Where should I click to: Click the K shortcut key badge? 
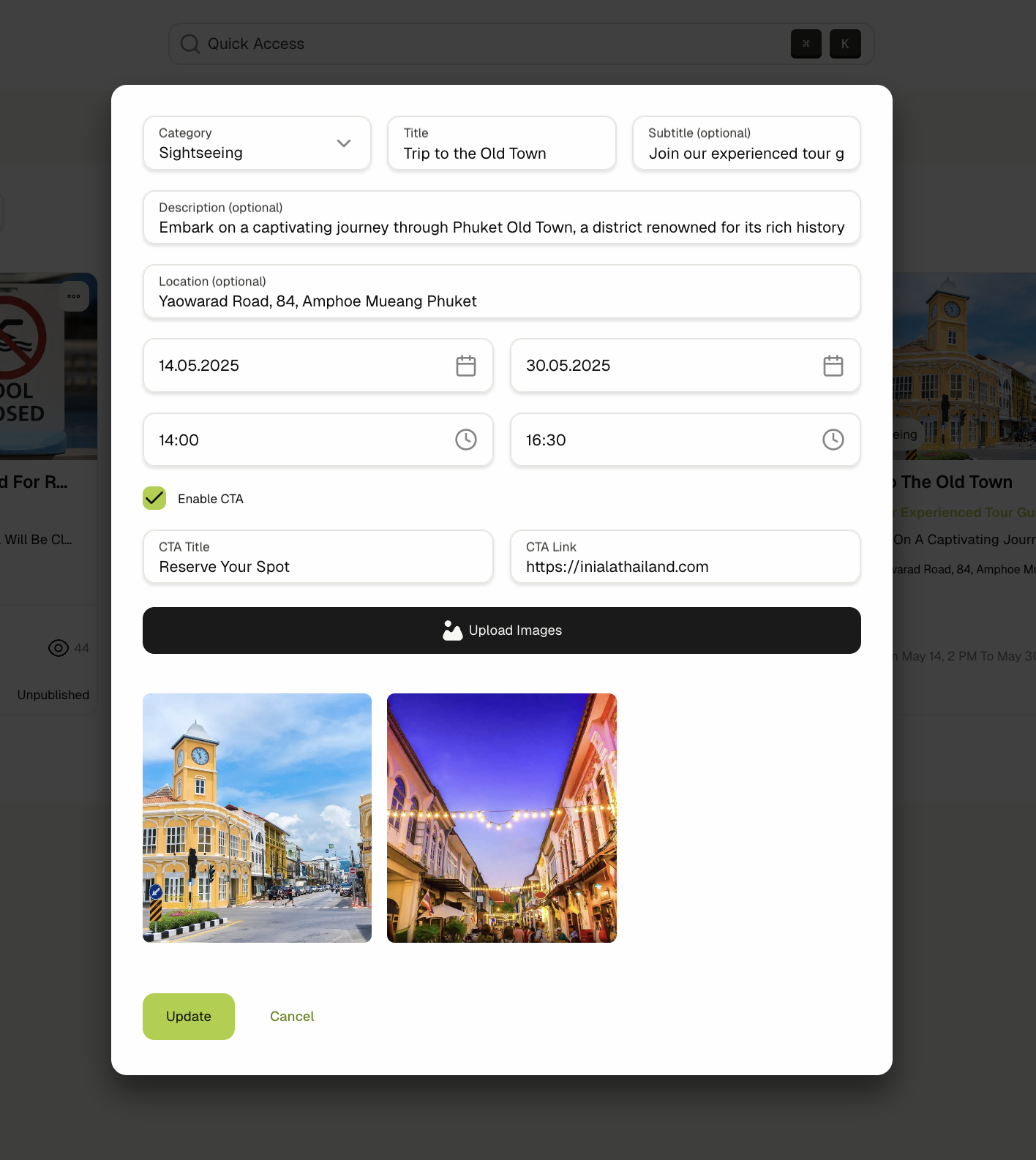845,44
